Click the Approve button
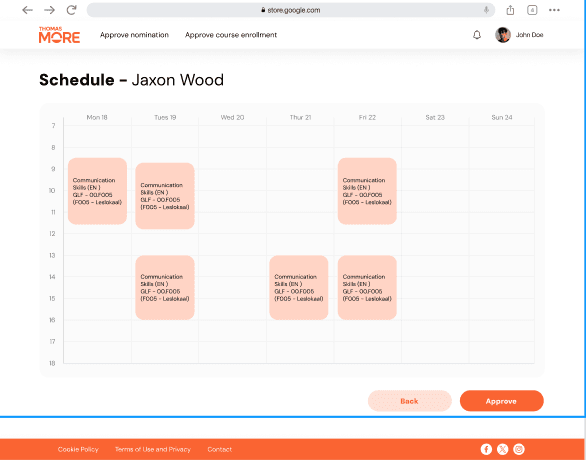 coord(502,401)
